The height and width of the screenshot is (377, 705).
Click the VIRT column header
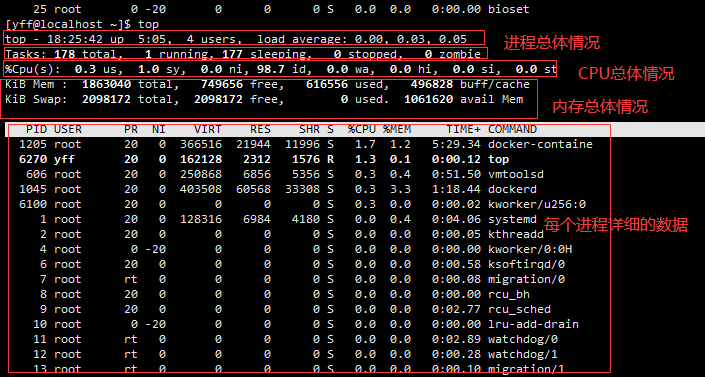(x=208, y=130)
